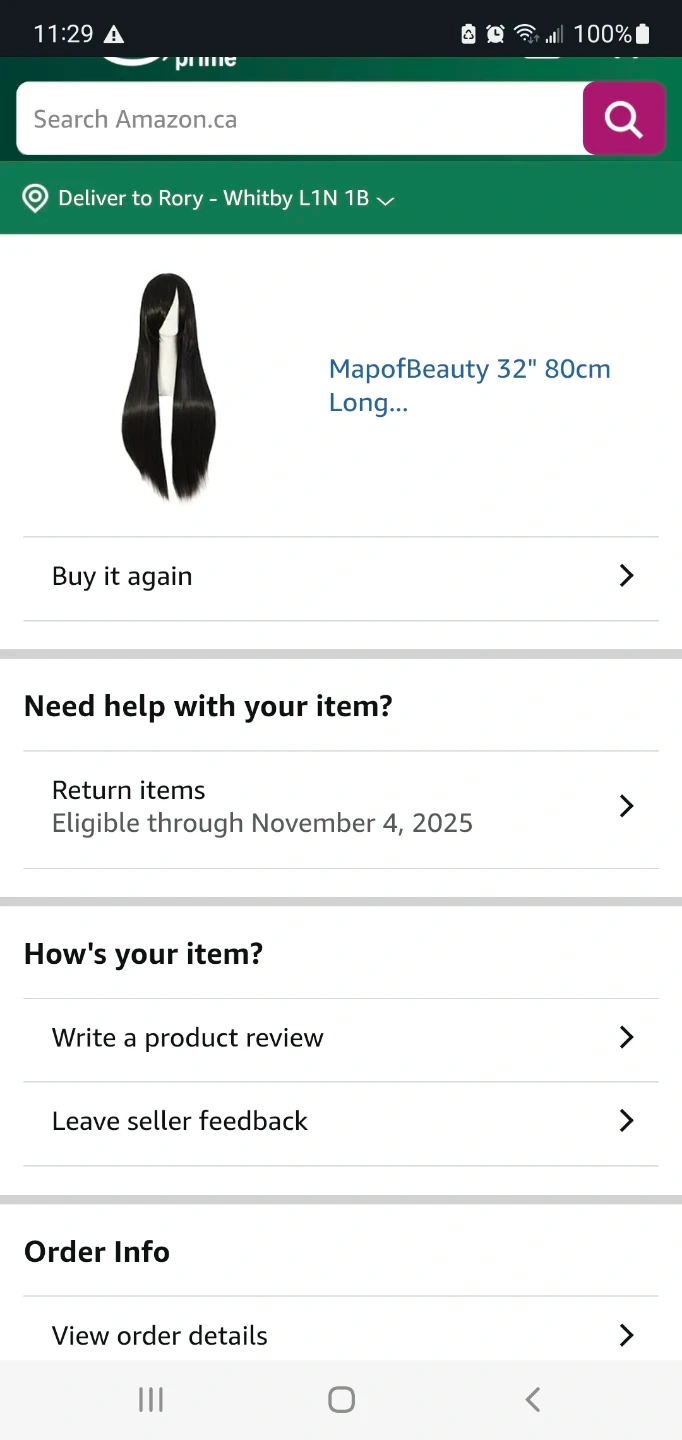The height and width of the screenshot is (1440, 682).
Task: Tap the Buy it again label
Action: pos(122,577)
